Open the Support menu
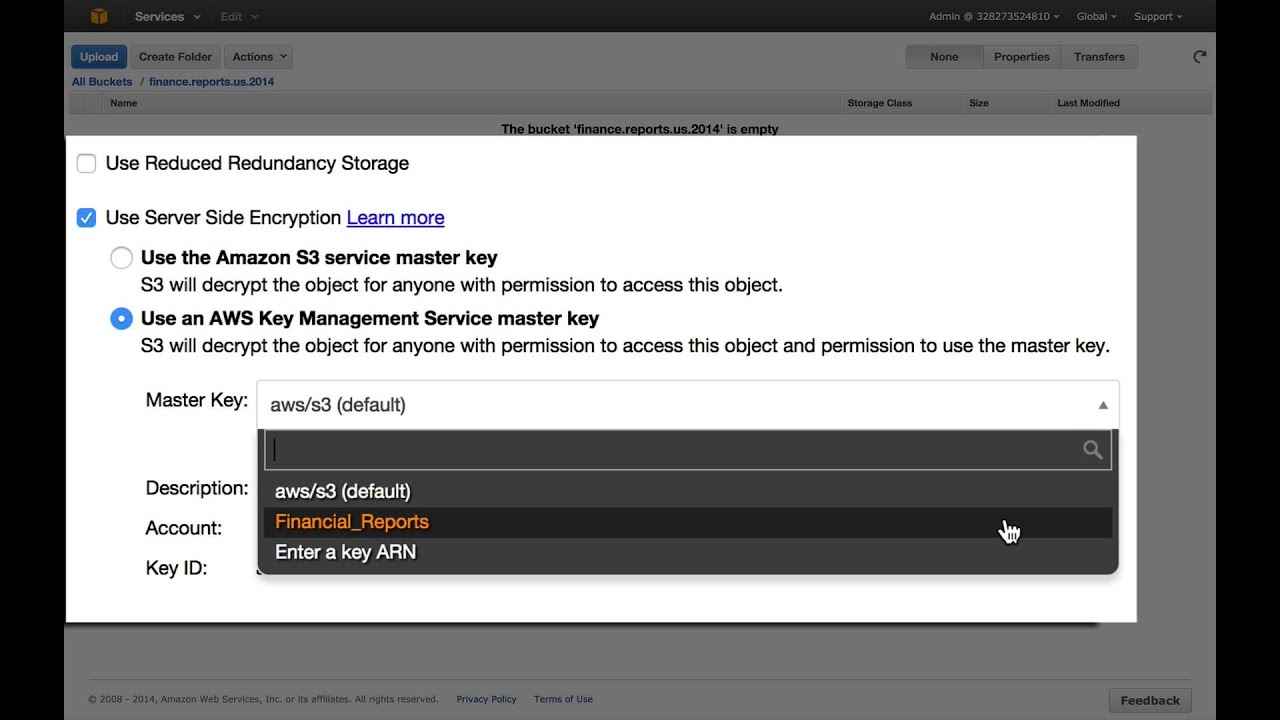This screenshot has width=1280, height=720. (1156, 16)
